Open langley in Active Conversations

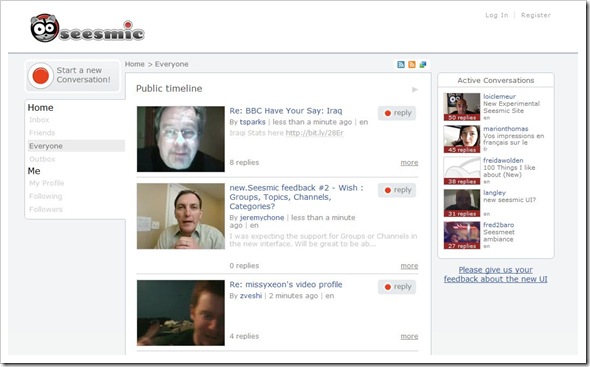[x=494, y=193]
